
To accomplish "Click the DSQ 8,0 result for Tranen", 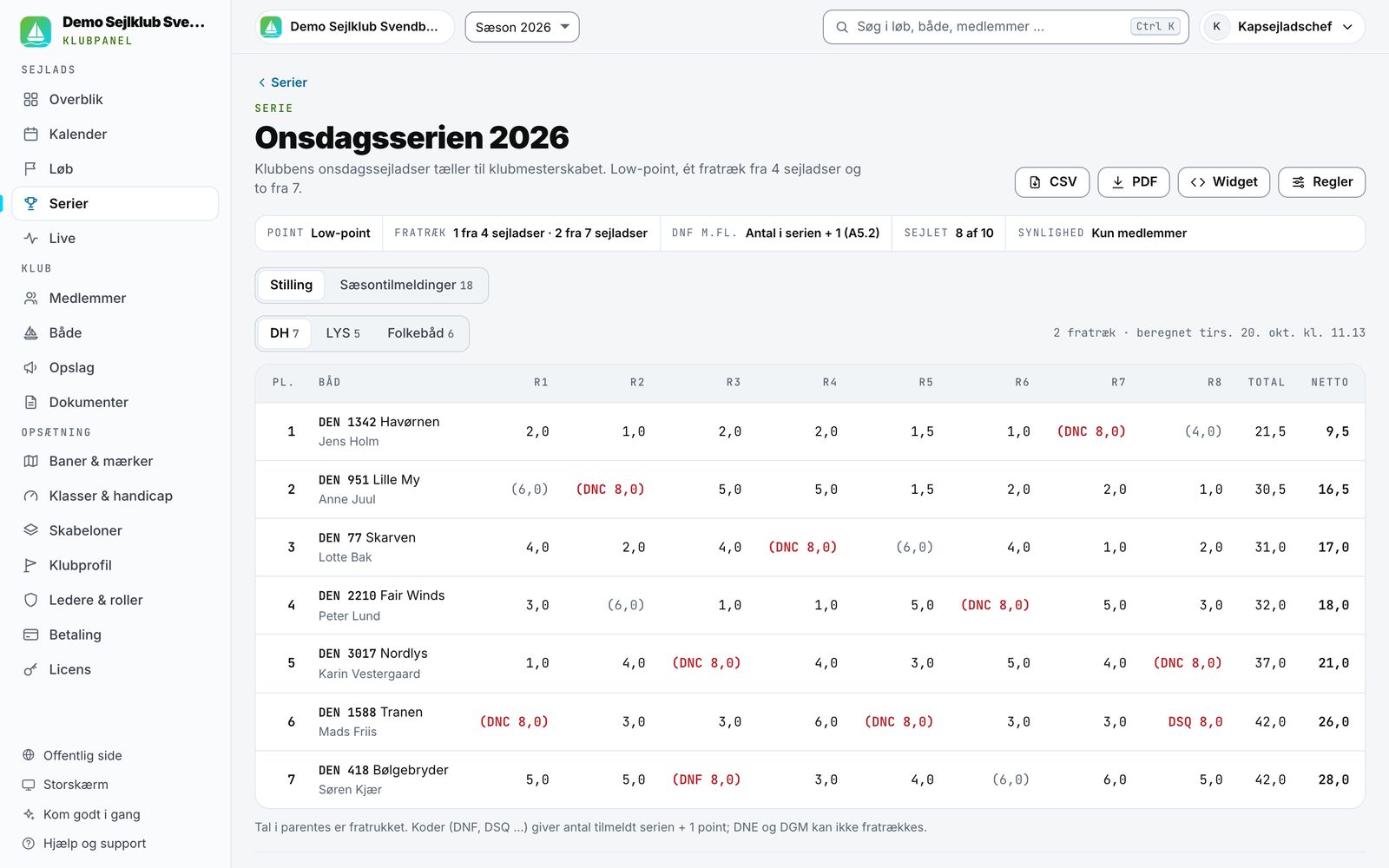I will tap(1195, 722).
